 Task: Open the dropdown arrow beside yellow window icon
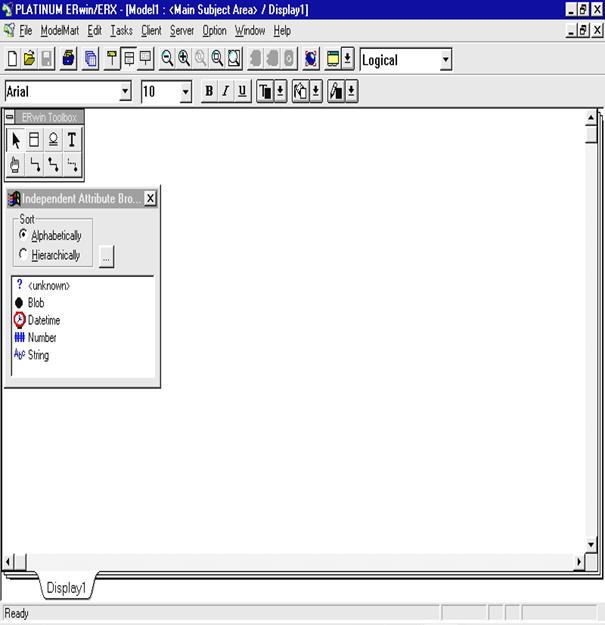click(348, 59)
